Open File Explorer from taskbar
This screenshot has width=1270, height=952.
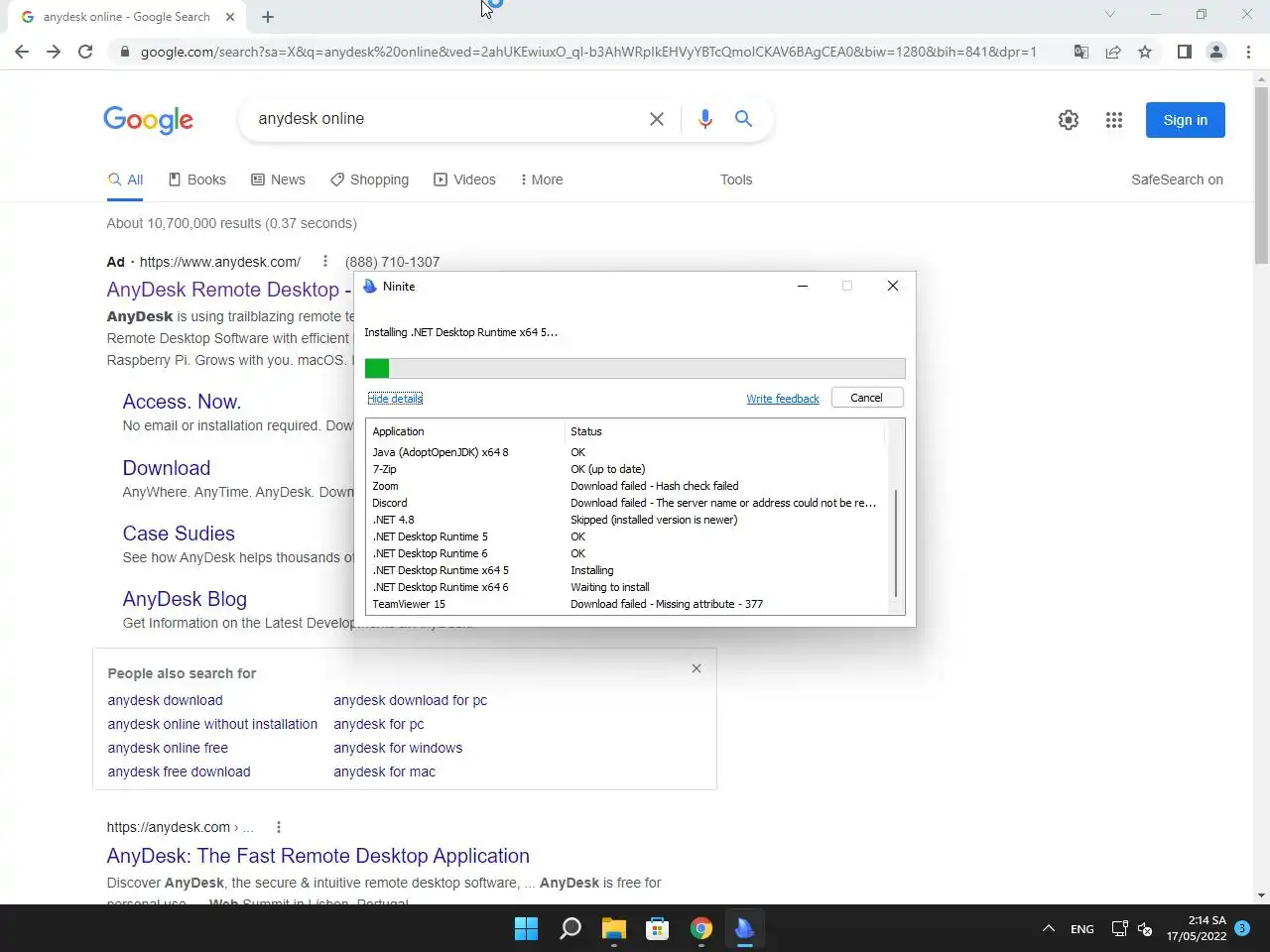[614, 928]
